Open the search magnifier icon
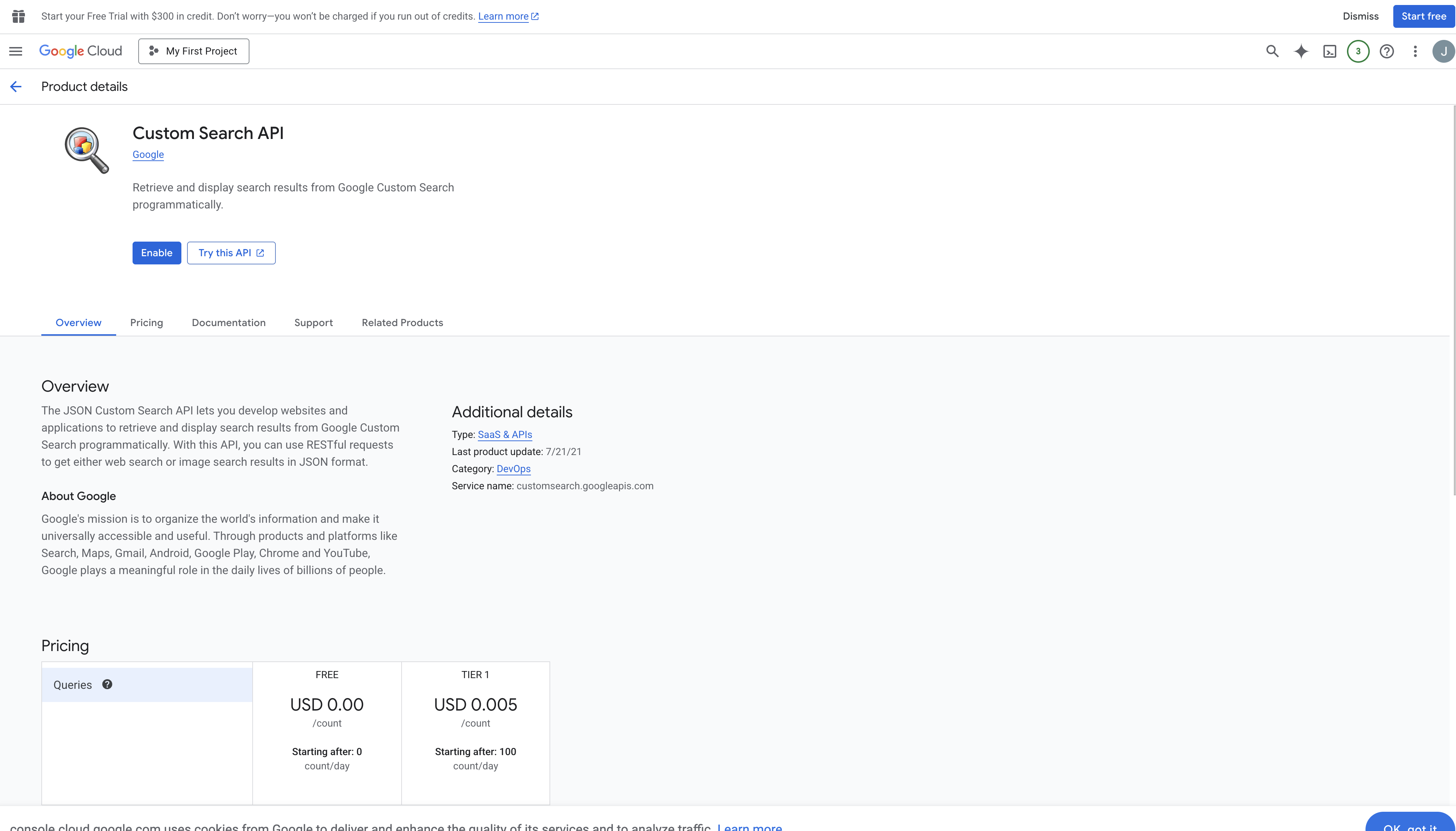The image size is (1456, 831). 1272,51
